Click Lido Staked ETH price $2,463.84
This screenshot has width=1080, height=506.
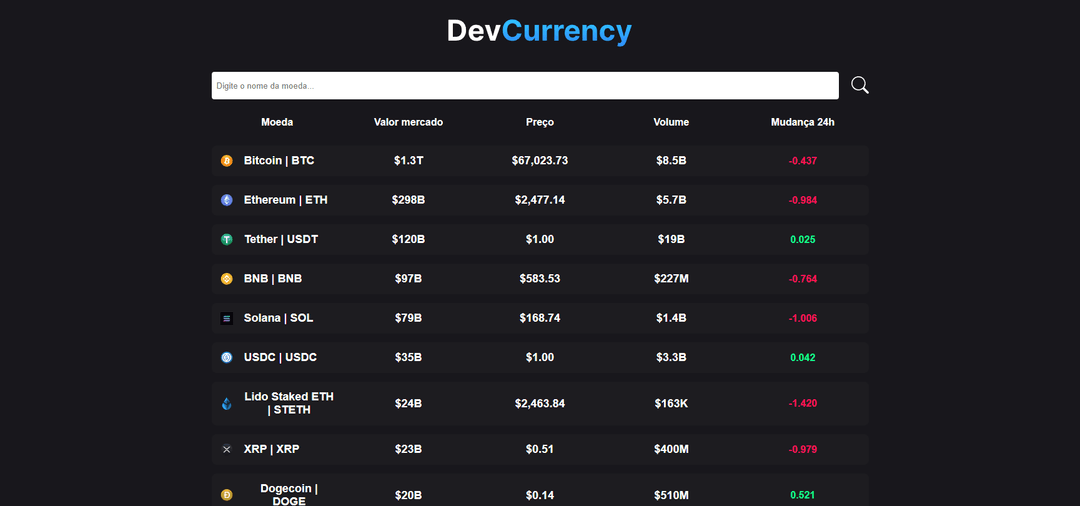pyautogui.click(x=540, y=403)
